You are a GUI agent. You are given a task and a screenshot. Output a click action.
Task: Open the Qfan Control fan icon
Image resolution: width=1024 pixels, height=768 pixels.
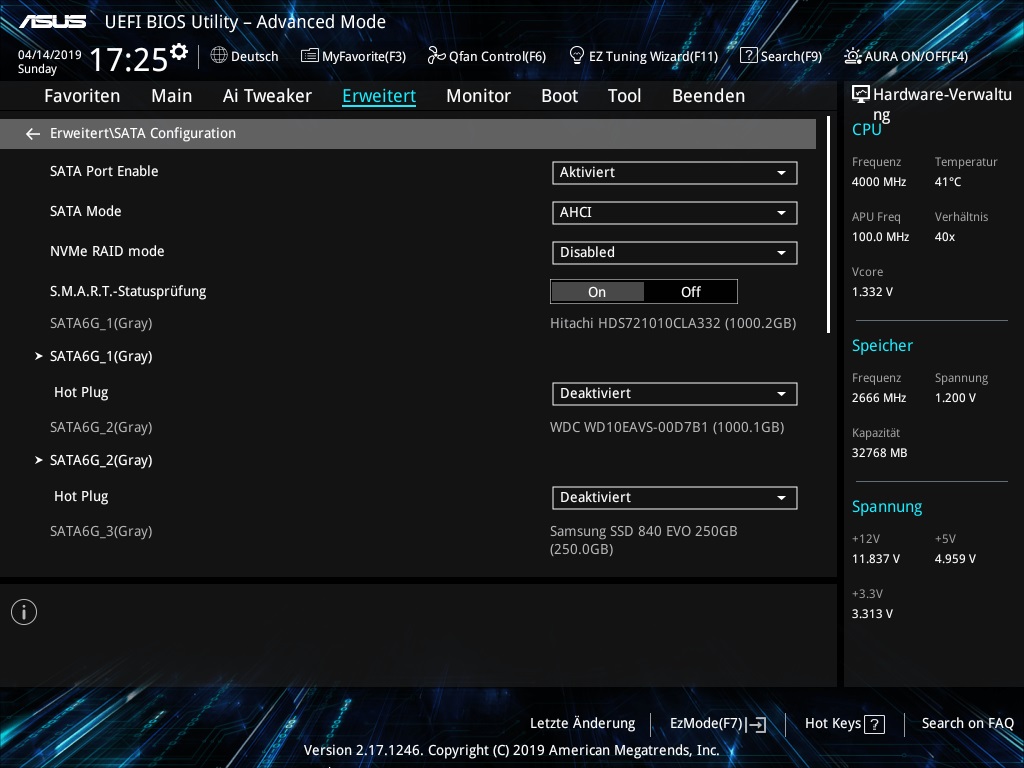(436, 56)
